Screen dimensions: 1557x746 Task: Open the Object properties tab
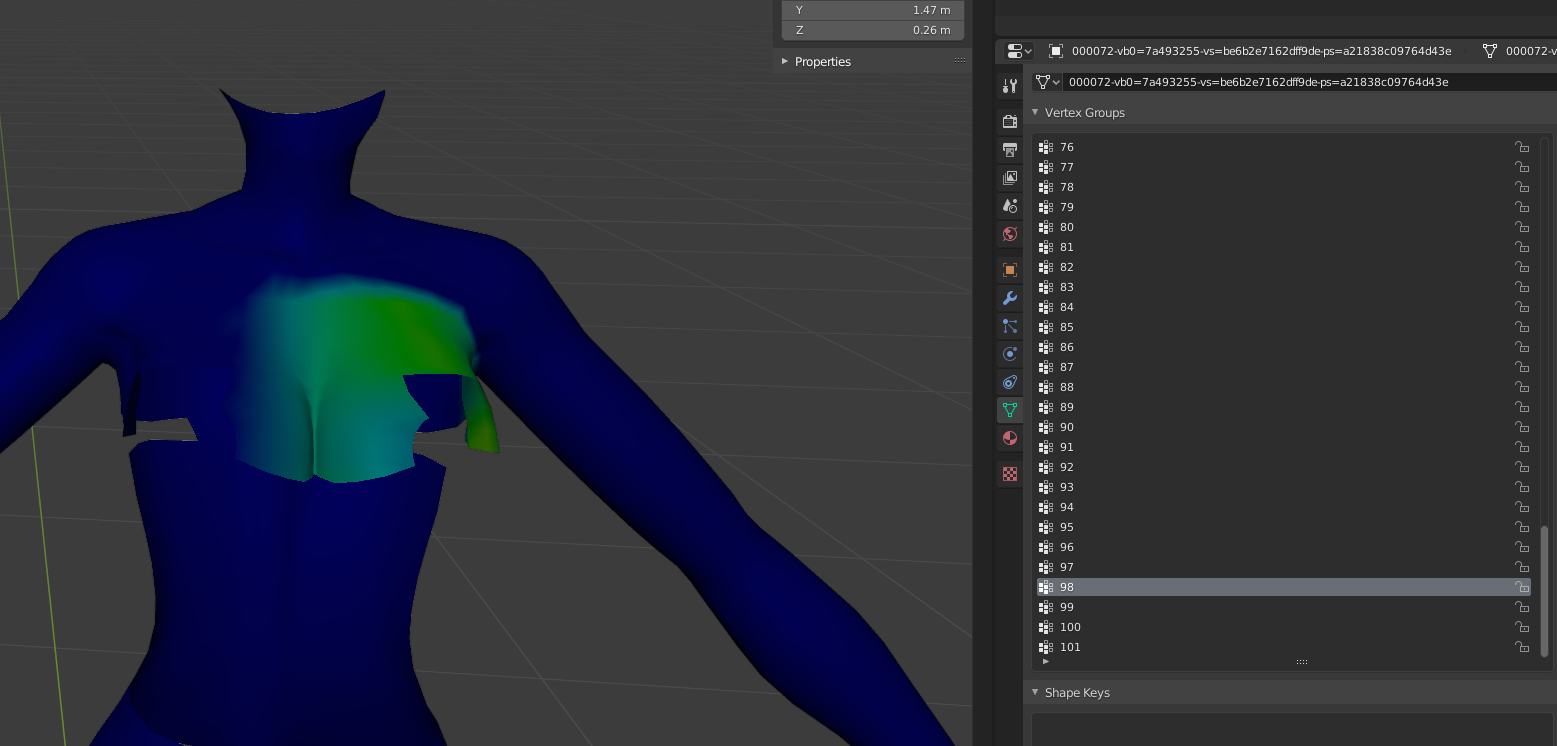1010,270
